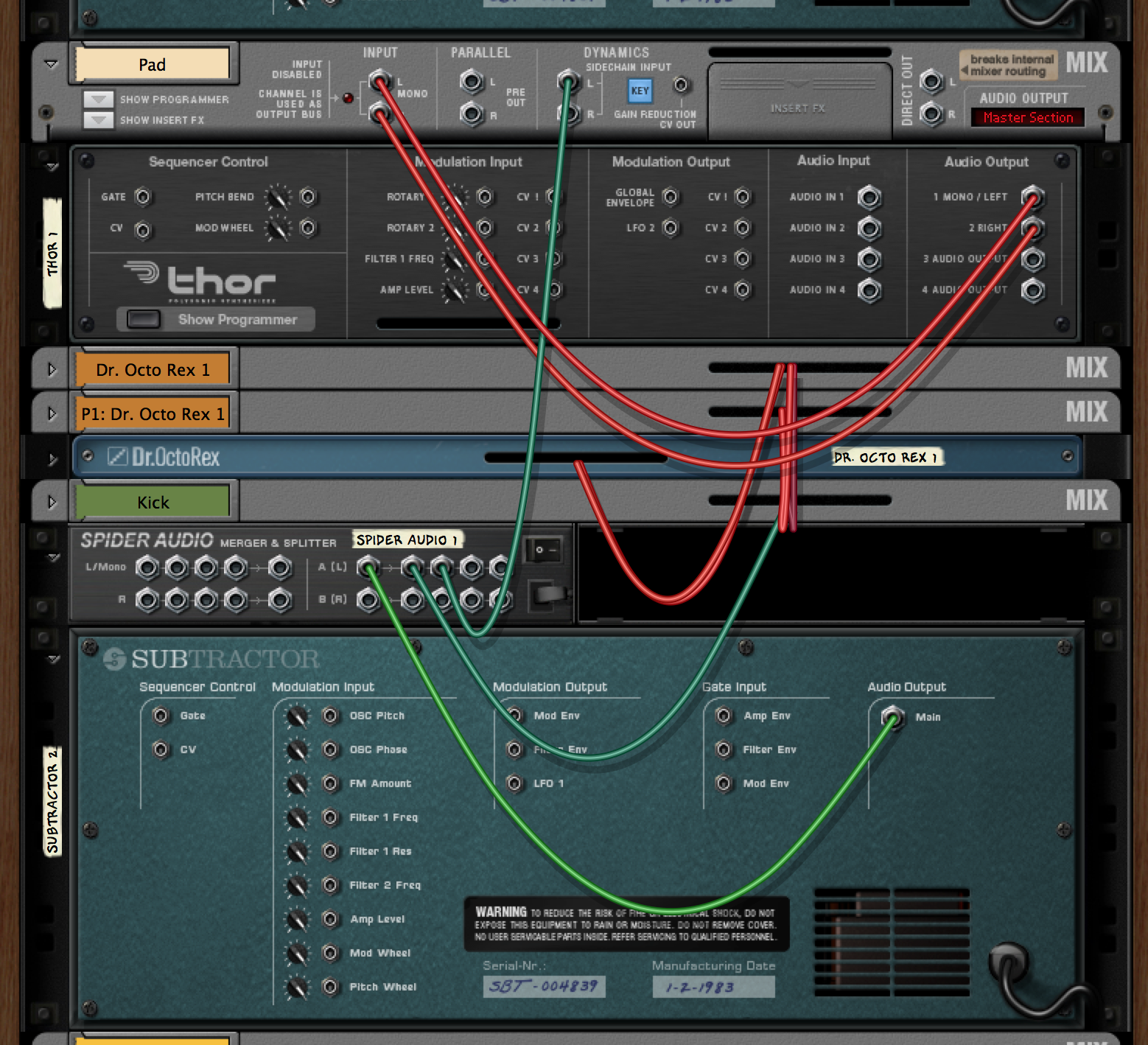Click Thor 4 Audio Output jack
The width and height of the screenshot is (1148, 1045).
1033,290
